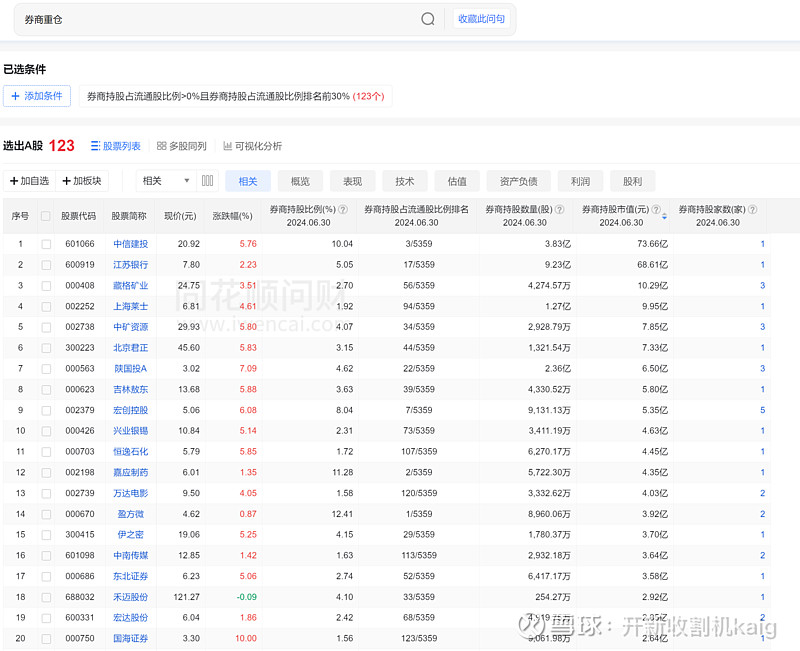Check the box for row 300223 北京君正
The width and height of the screenshot is (800, 651).
(x=46, y=348)
